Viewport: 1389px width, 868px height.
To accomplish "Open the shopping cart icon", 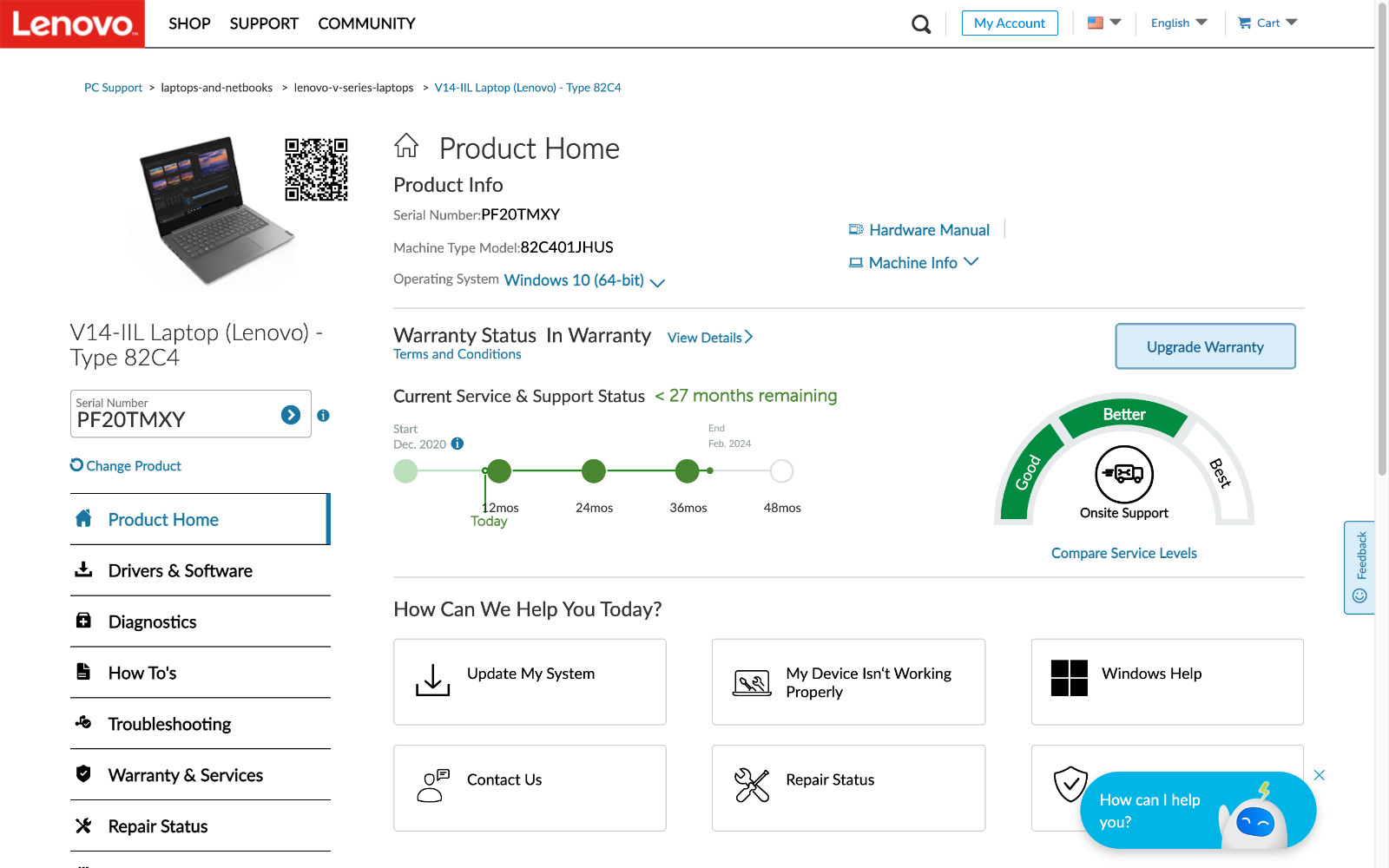I will pos(1245,23).
